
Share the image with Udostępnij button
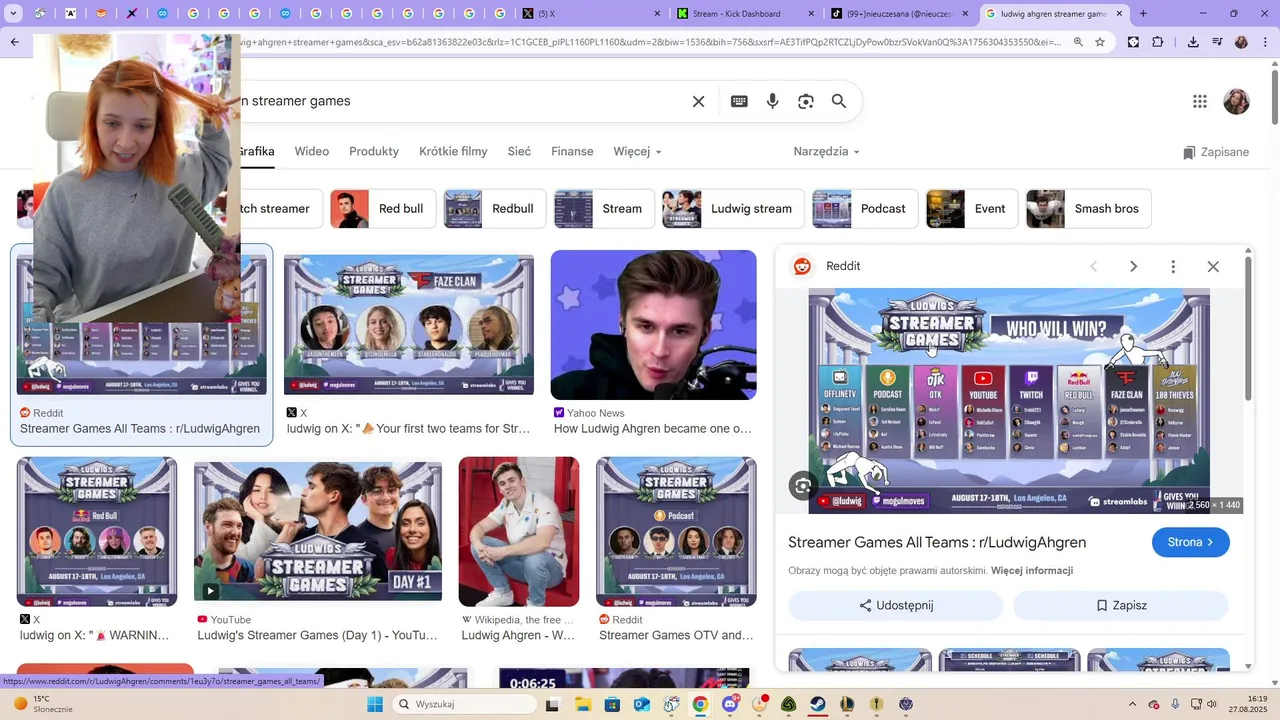point(896,605)
